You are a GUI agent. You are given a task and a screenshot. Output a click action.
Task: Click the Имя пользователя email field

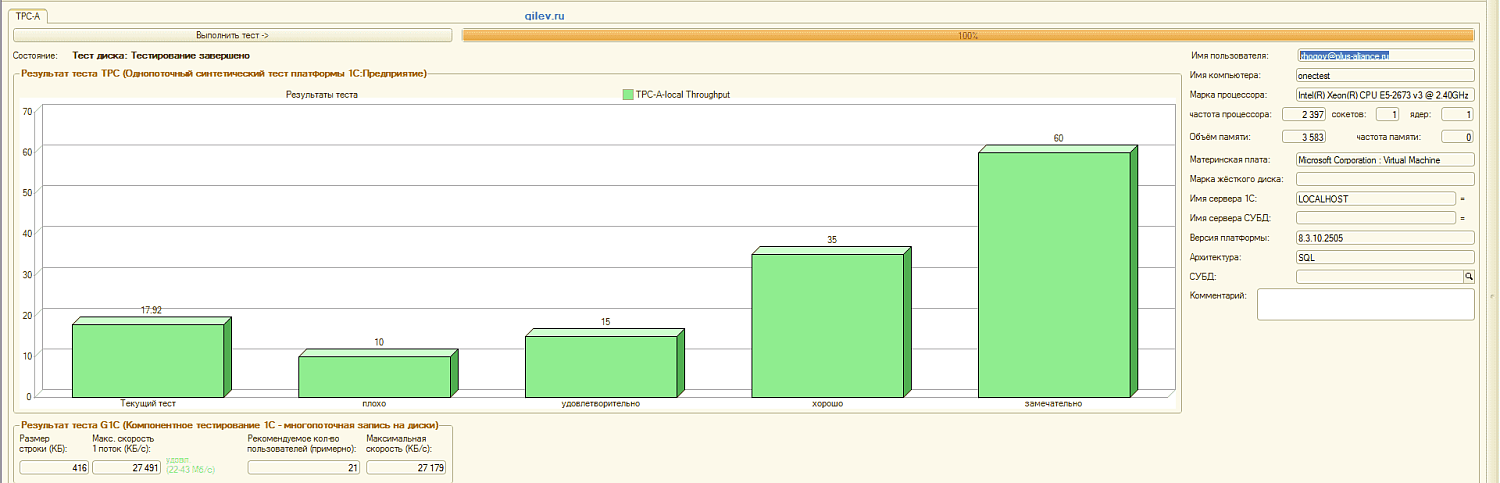[x=1384, y=56]
